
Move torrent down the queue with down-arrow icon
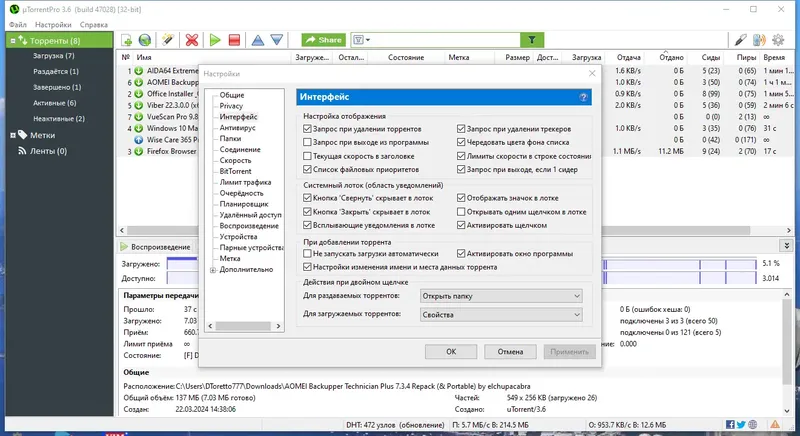[x=277, y=40]
